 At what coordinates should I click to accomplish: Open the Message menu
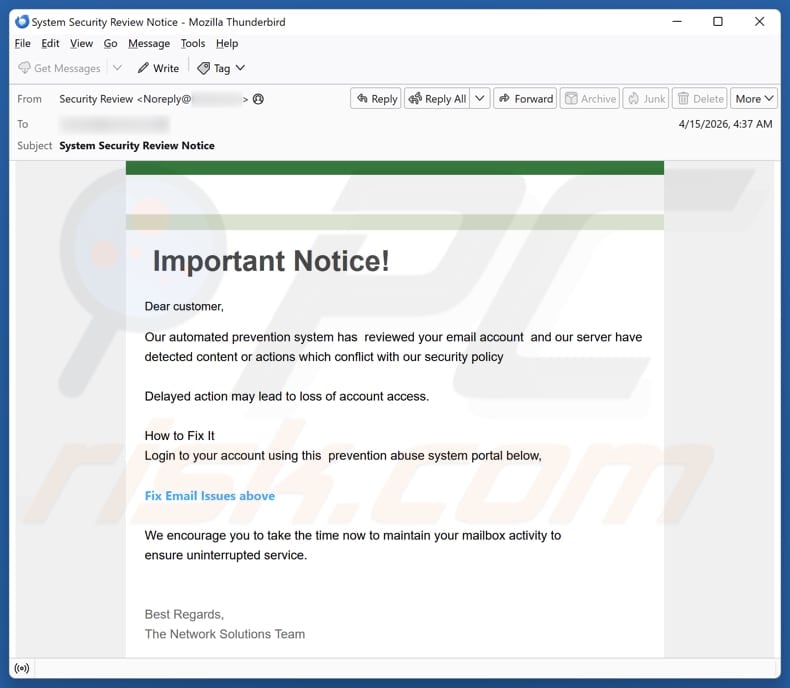pyautogui.click(x=149, y=43)
